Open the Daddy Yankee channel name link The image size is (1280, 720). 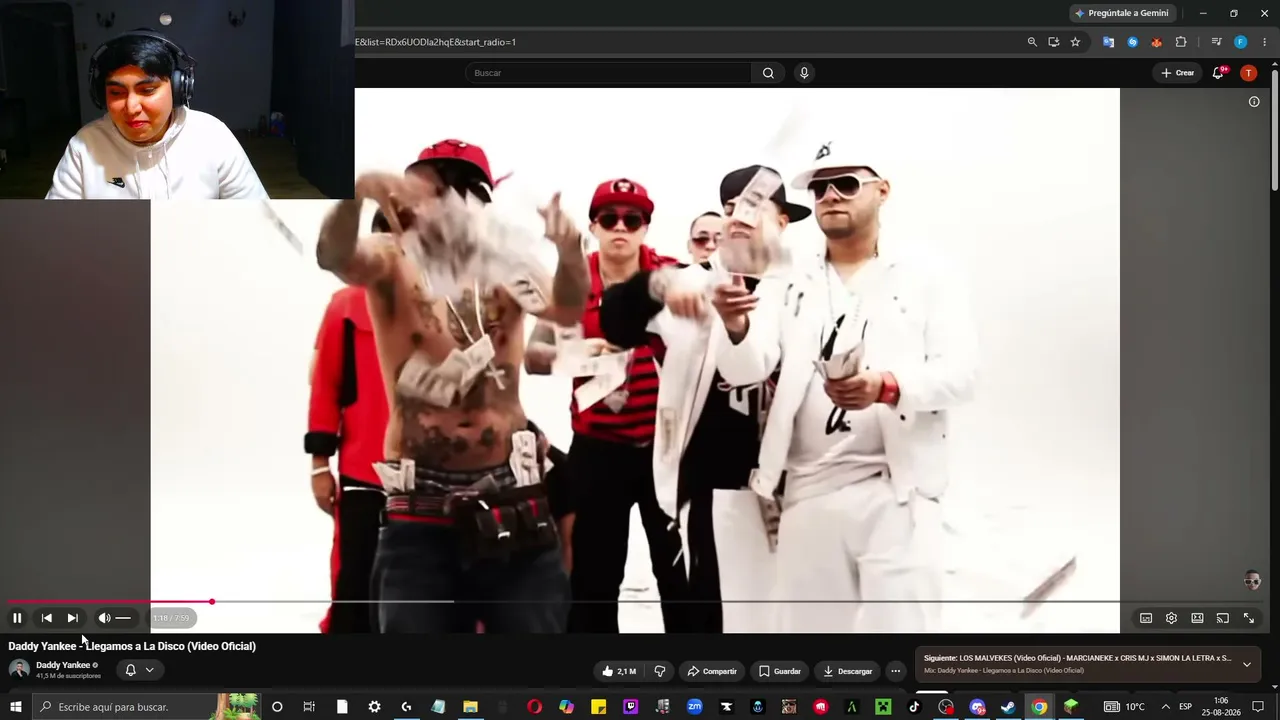[63, 665]
